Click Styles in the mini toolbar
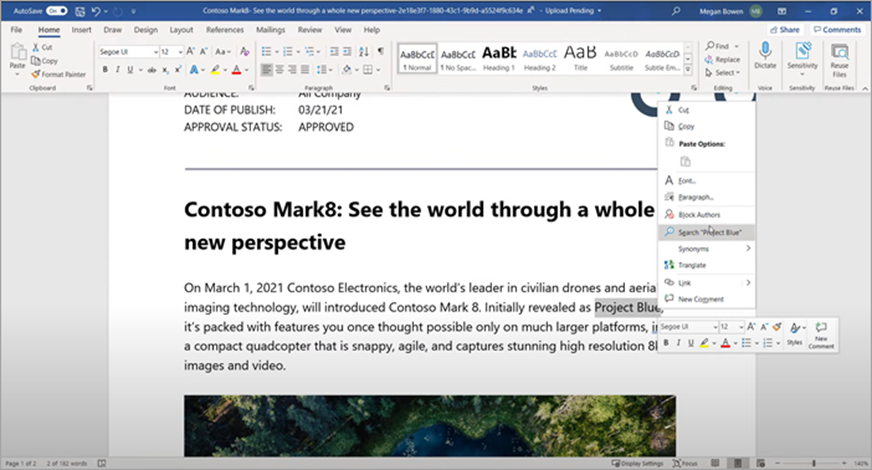 coord(795,334)
